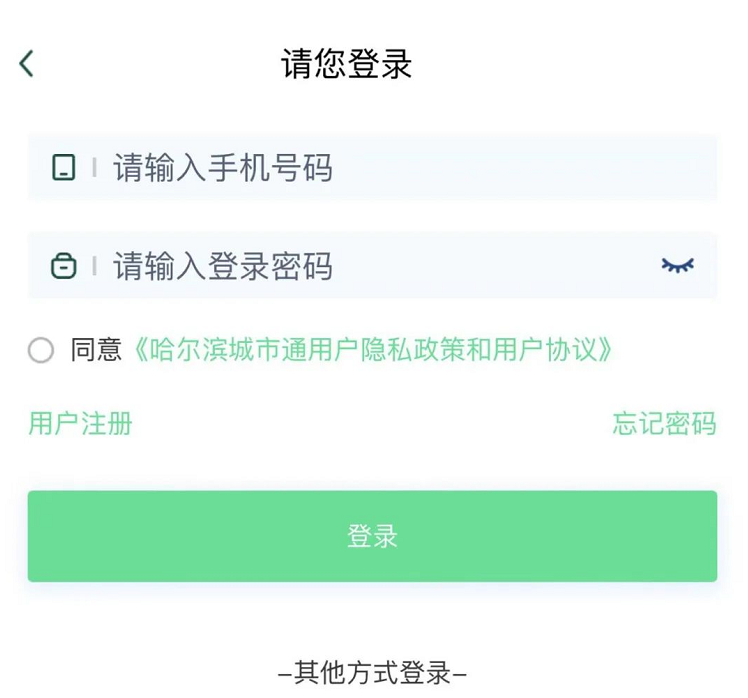Tap the back chevron arrow
The image size is (748, 698).
(x=27, y=63)
